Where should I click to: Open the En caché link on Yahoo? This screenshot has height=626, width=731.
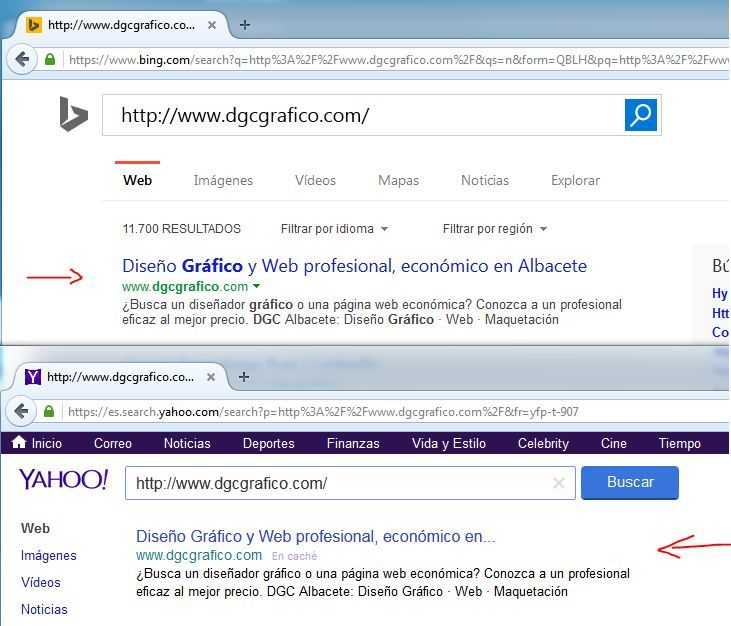pos(294,556)
